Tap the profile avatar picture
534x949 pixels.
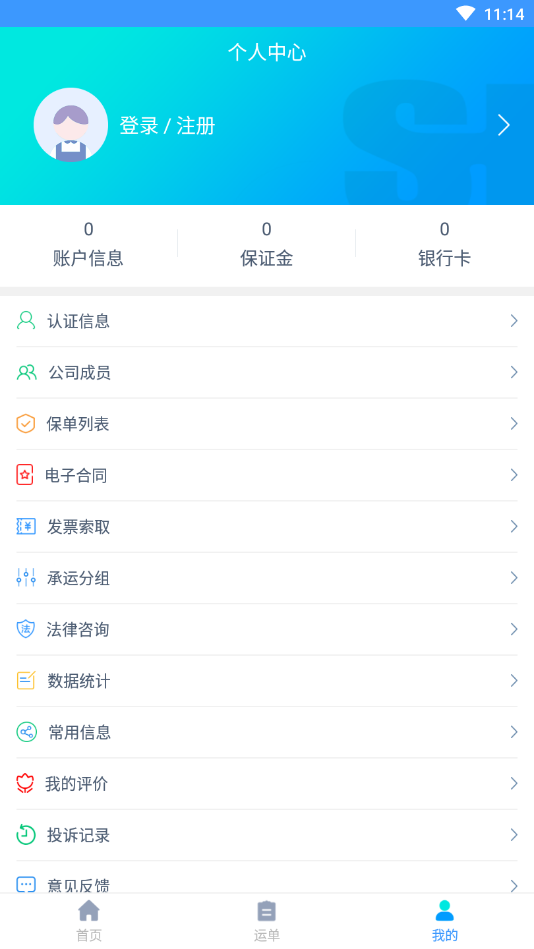71,125
